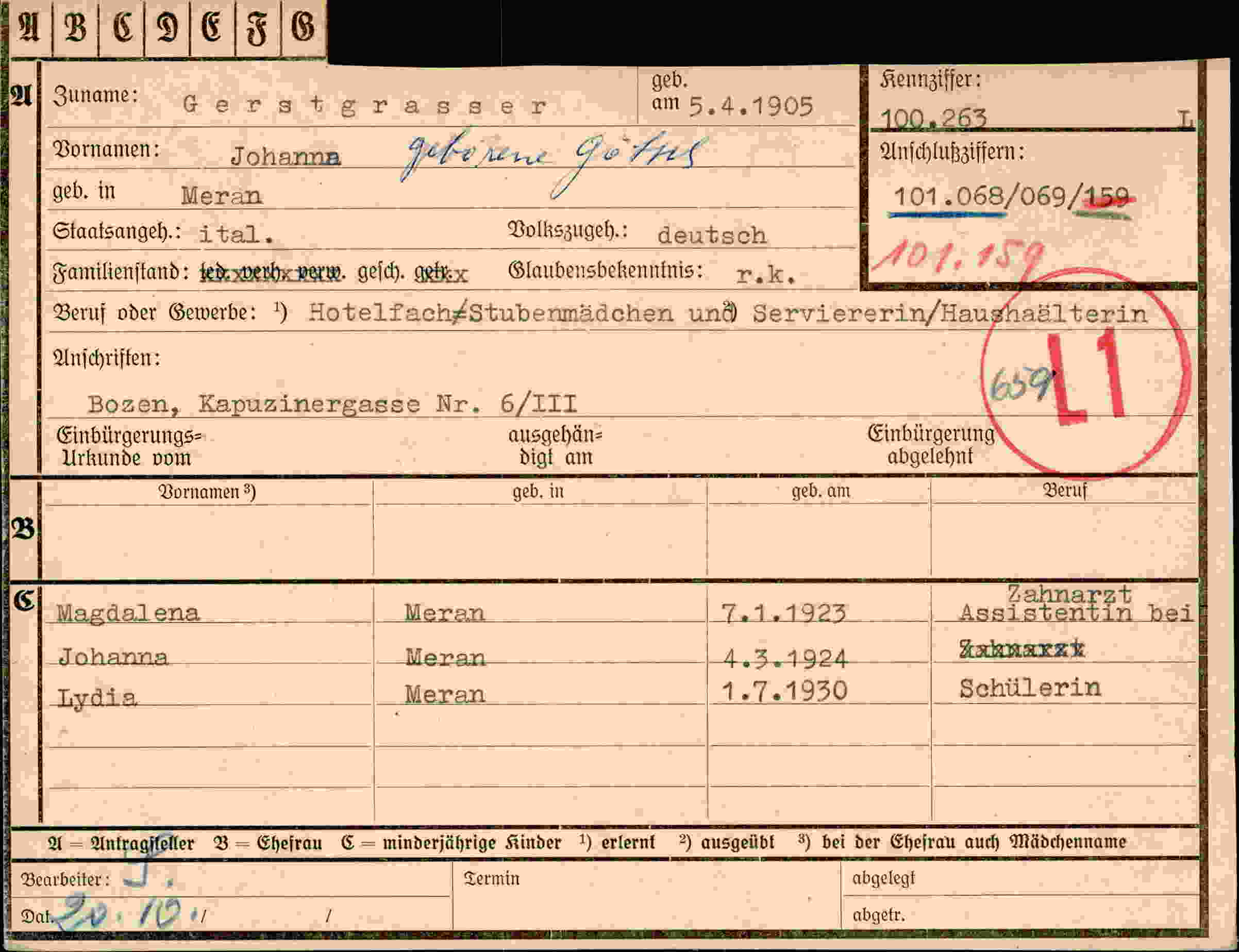
Task: Click the 'ausgehändigt am' label
Action: coord(555,446)
